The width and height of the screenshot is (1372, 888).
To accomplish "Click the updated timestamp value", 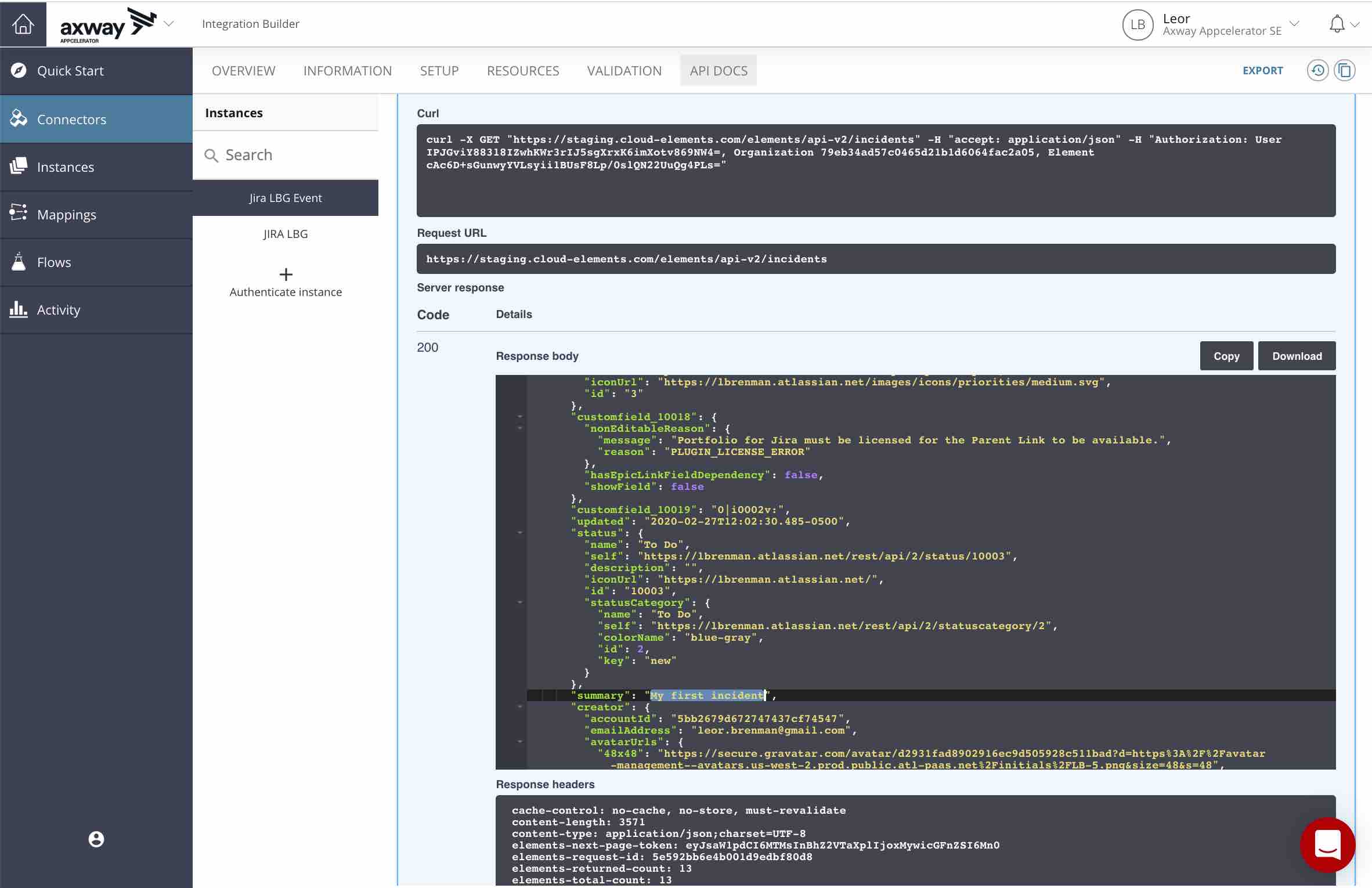I will click(744, 521).
